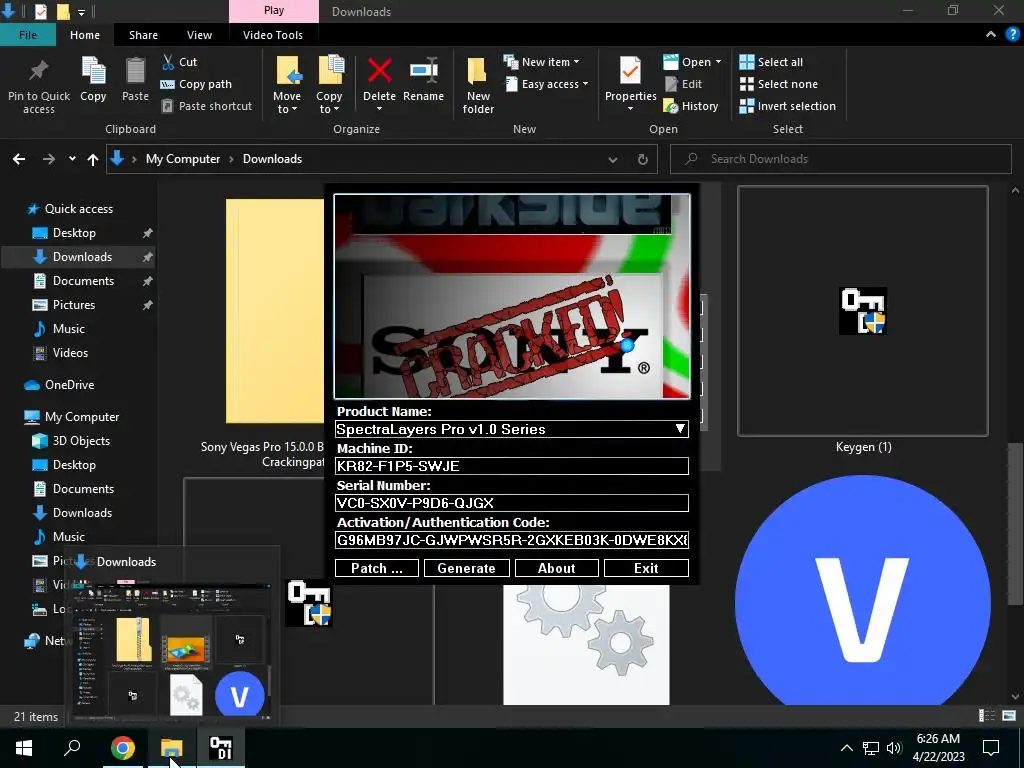Open taskbar search magnifier
The height and width of the screenshot is (768, 1024).
[x=72, y=748]
